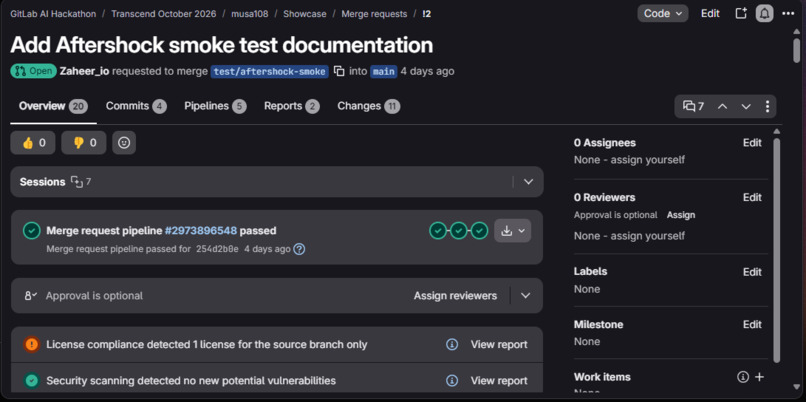
Task: Add a work item with plus icon
Action: pos(759,377)
